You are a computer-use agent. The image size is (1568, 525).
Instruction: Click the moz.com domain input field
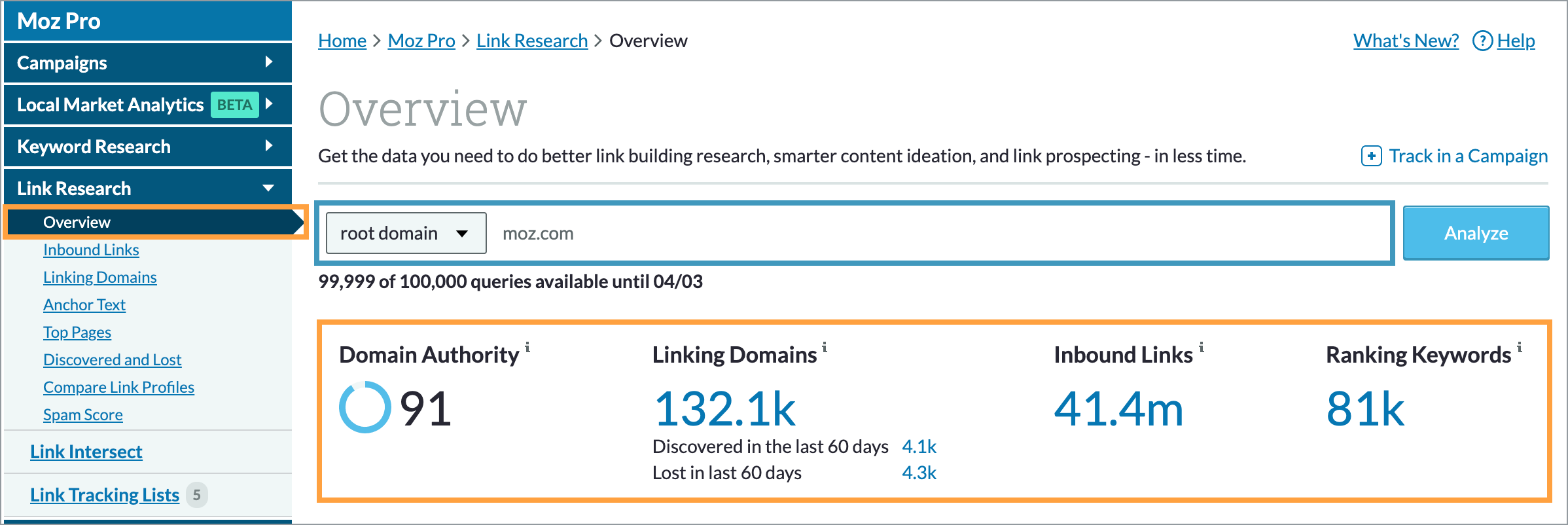pyautogui.click(x=785, y=232)
